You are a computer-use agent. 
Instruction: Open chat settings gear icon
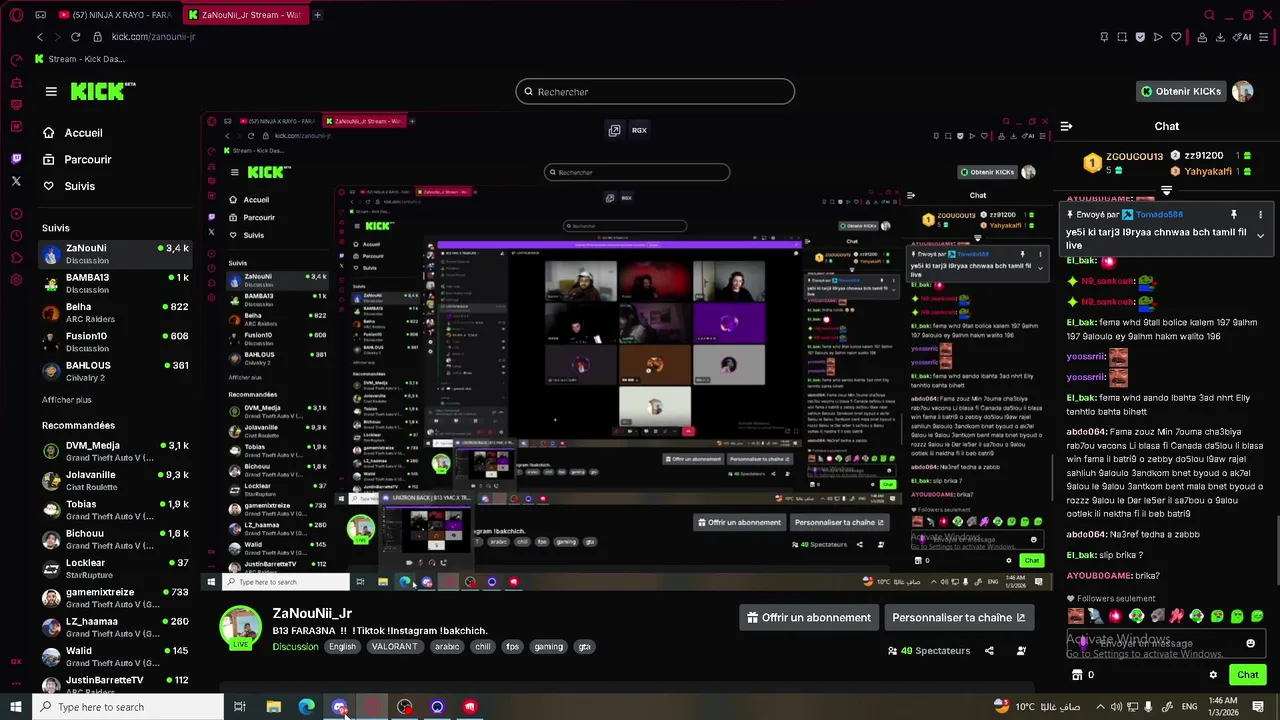click(1213, 675)
